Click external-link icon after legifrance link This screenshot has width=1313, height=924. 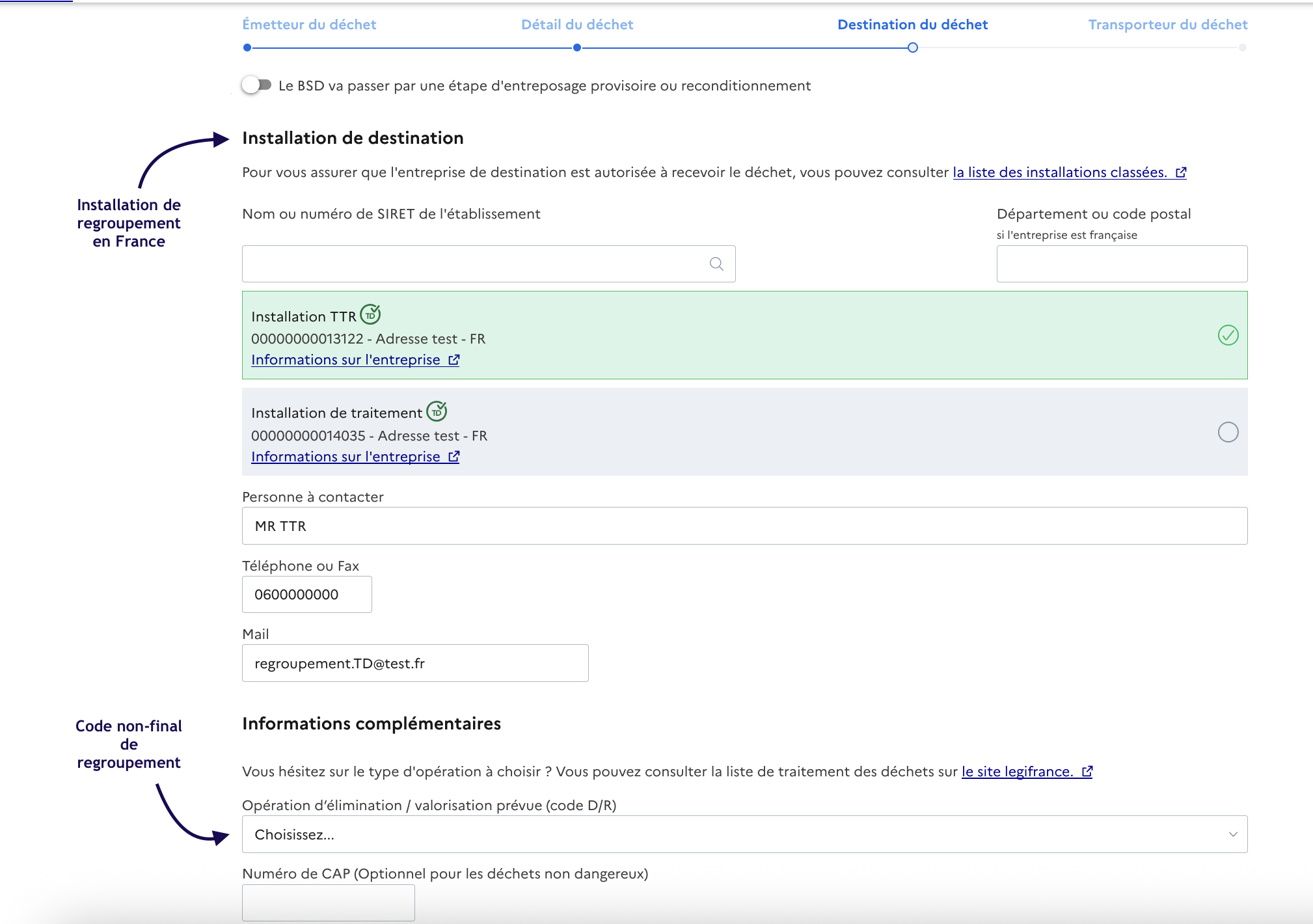coord(1087,772)
